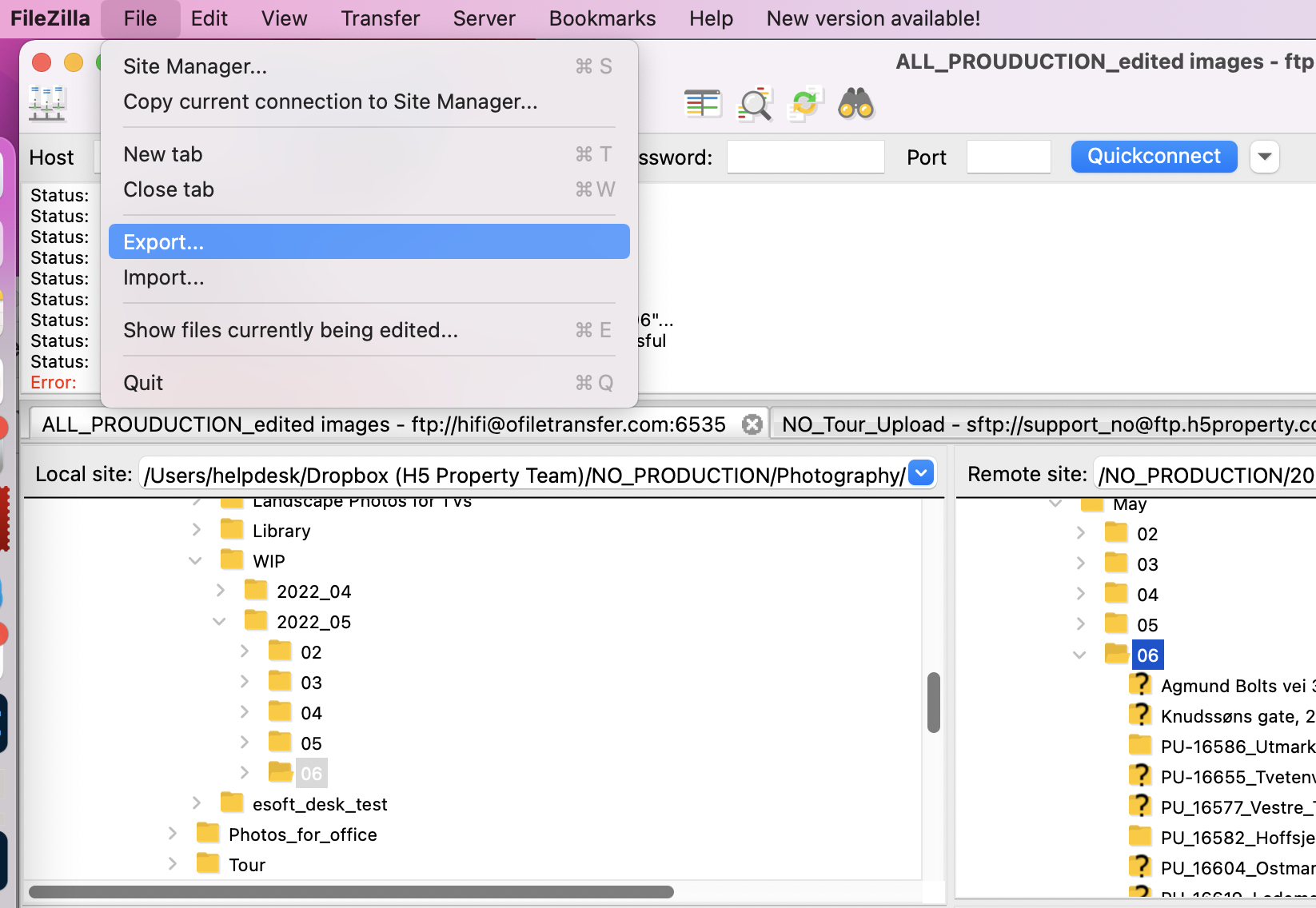
Task: Open the filename filters magnifier icon
Action: pyautogui.click(x=755, y=104)
